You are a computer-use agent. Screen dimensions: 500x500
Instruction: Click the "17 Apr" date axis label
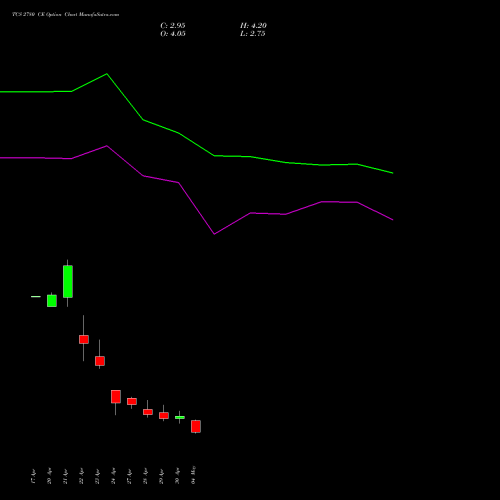click(x=33, y=477)
